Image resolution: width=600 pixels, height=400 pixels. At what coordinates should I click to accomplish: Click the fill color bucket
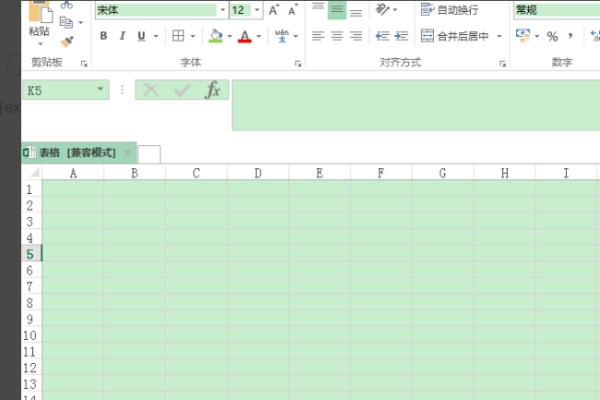(x=215, y=36)
